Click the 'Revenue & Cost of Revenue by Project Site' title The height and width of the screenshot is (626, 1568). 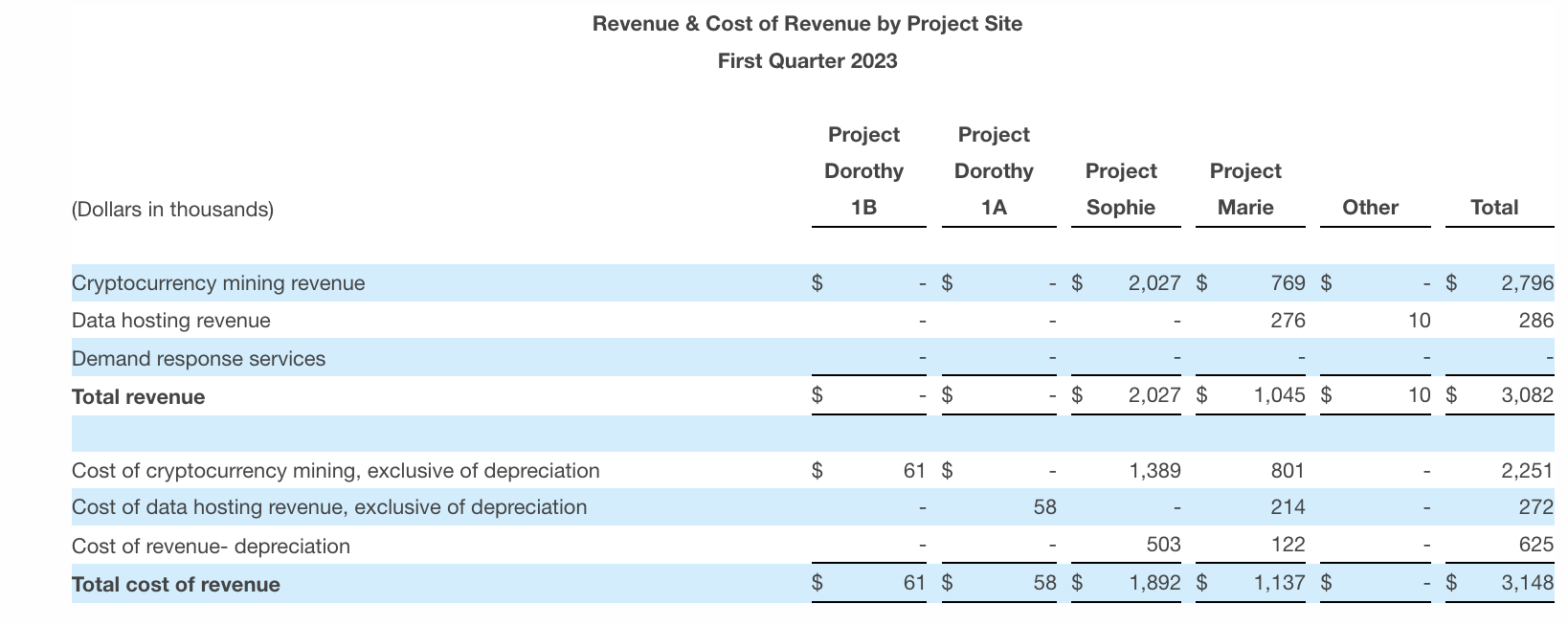click(807, 24)
